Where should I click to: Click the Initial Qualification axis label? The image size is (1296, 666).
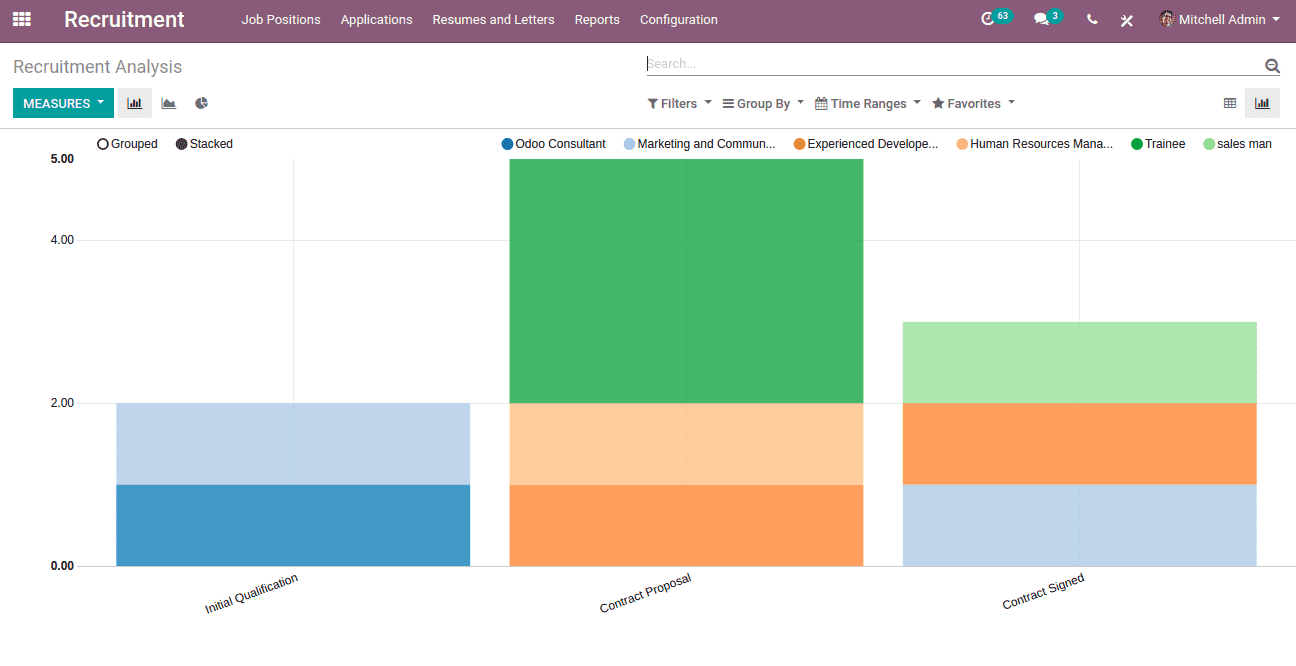tap(252, 594)
